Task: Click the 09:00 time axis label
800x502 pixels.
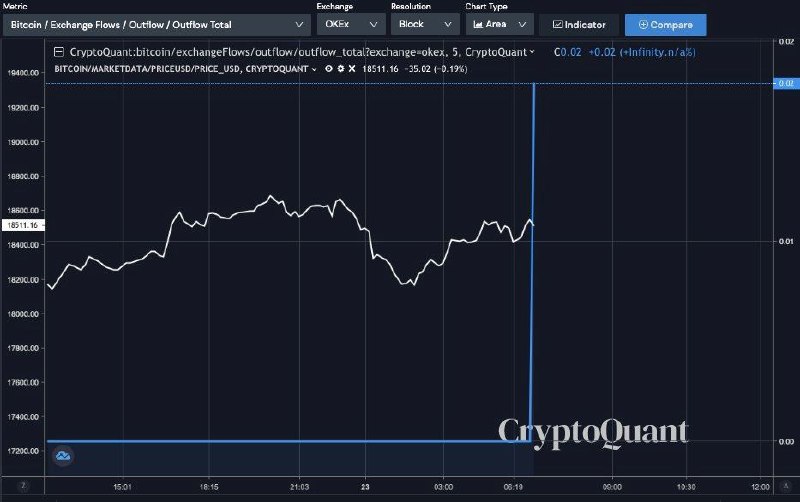Action: point(612,487)
